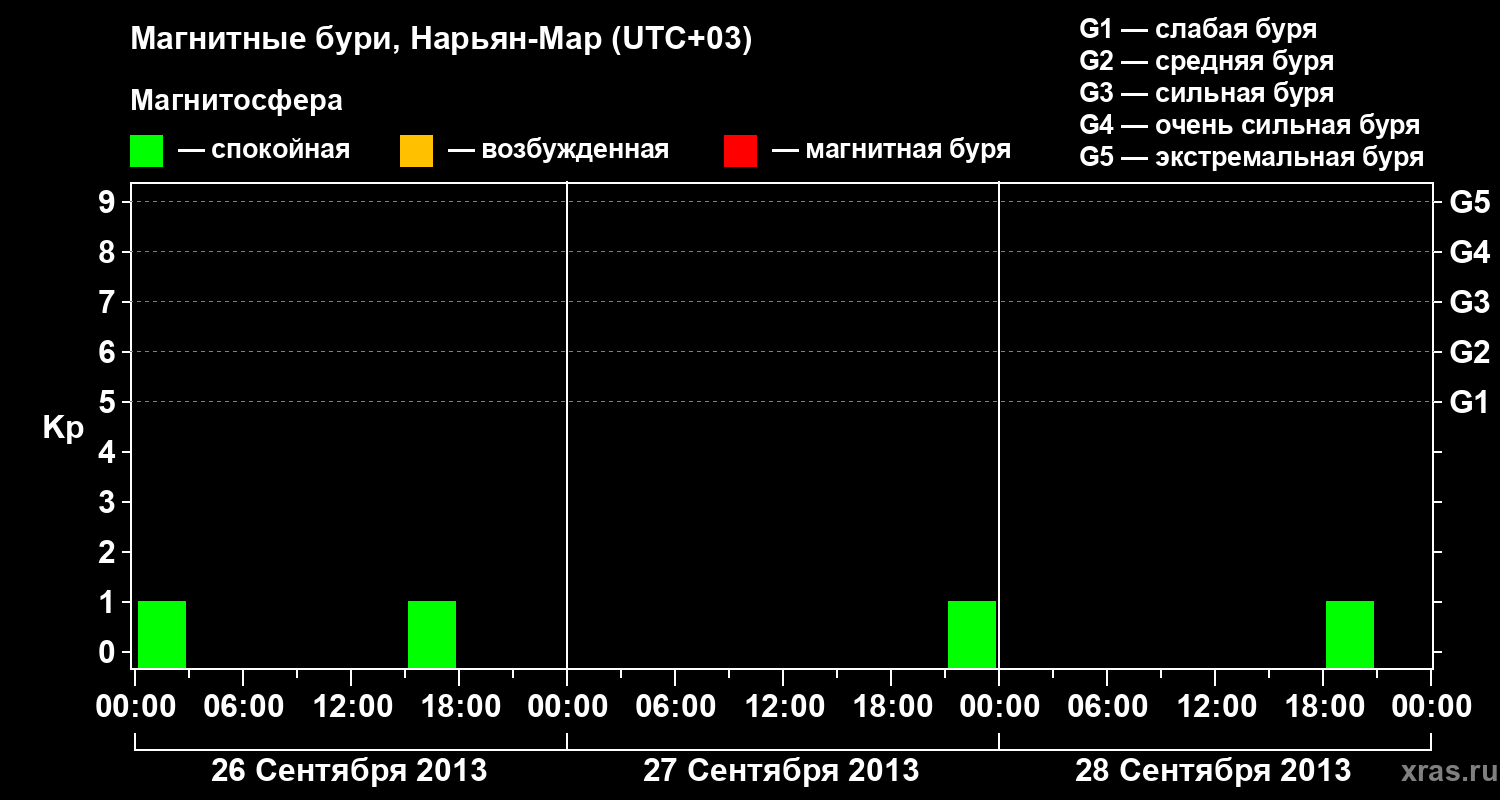This screenshot has width=1500, height=800.
Task: Click the right-axis 'G3' storm level label
Action: [x=1470, y=302]
